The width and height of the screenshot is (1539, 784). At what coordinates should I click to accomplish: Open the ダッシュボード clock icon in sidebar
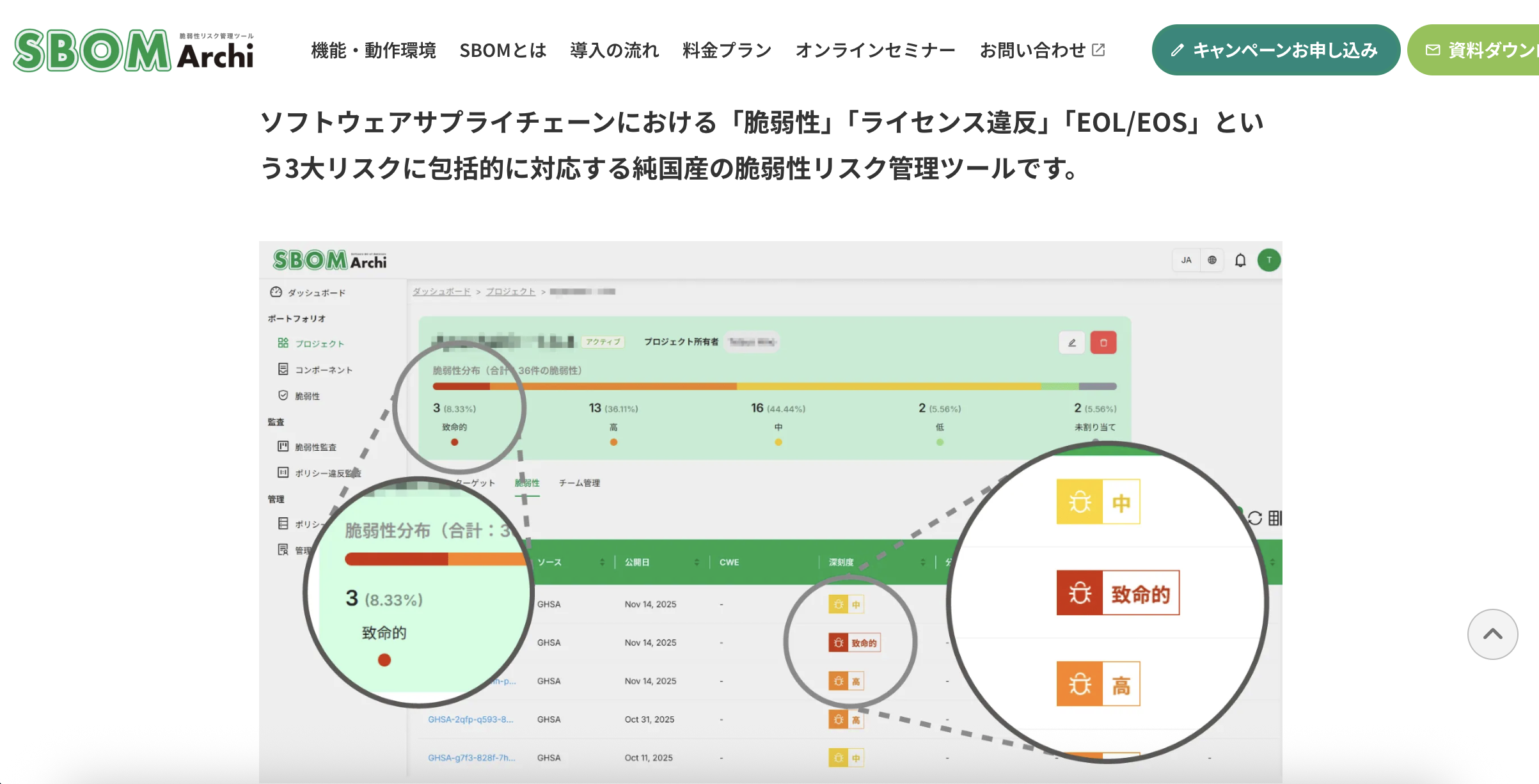tap(276, 292)
